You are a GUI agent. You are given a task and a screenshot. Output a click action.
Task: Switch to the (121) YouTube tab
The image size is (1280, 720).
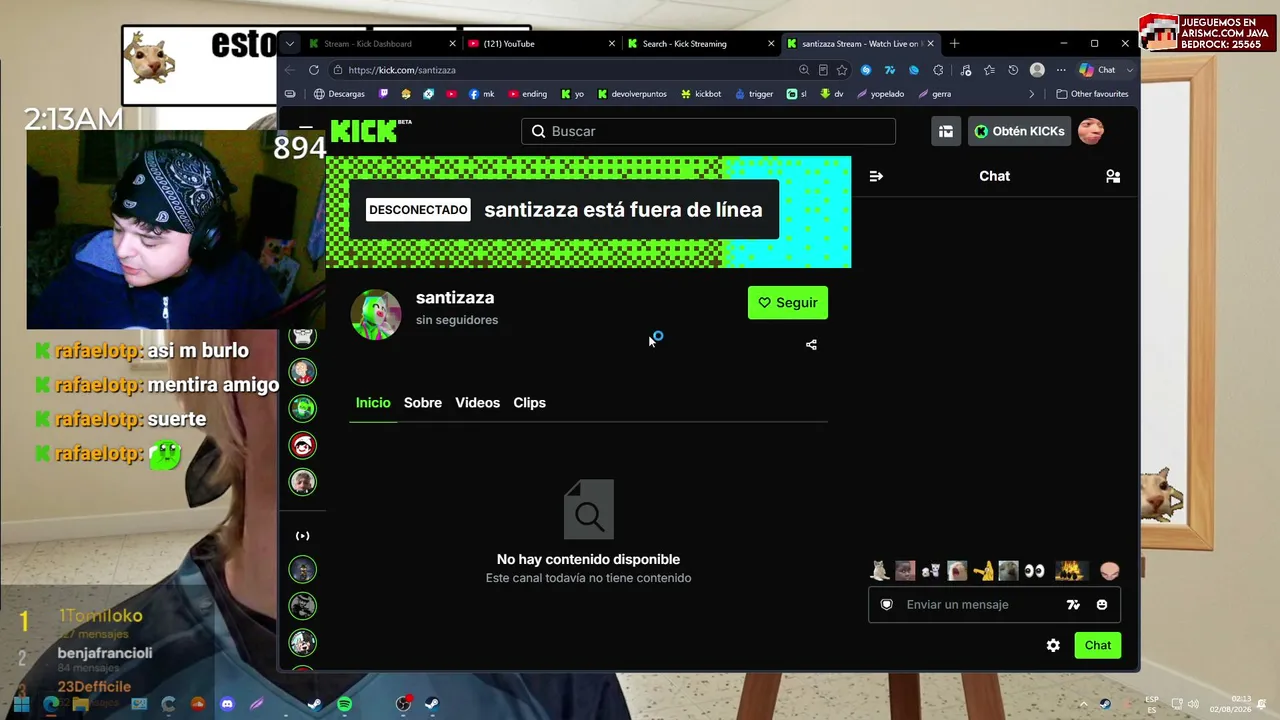pos(542,43)
